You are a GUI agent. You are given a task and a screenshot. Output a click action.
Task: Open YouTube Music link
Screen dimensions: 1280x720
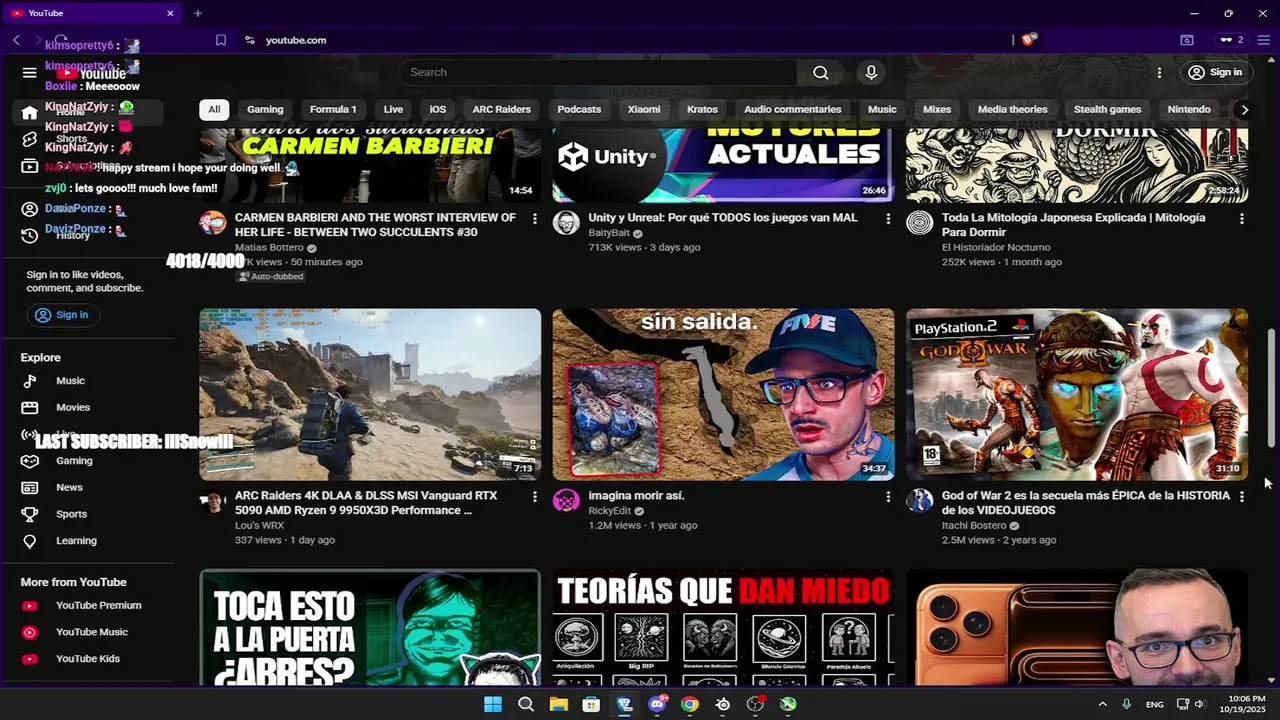click(x=91, y=632)
